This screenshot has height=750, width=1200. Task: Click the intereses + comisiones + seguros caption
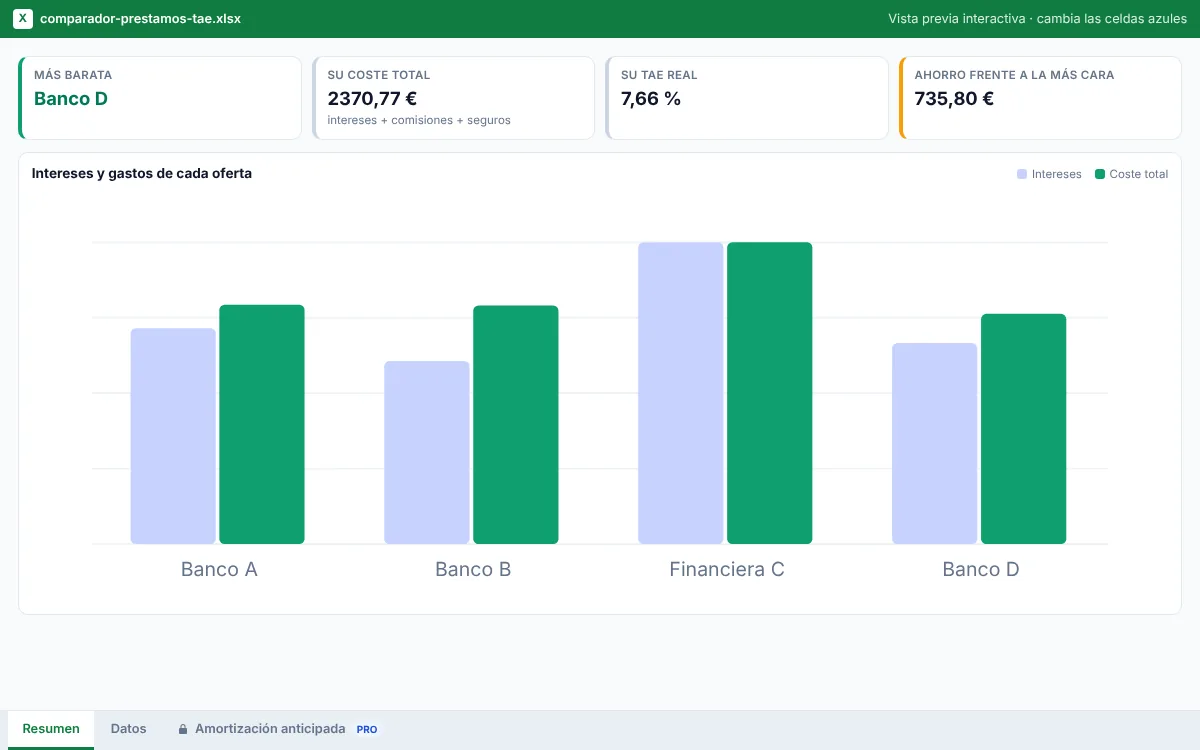tap(419, 121)
